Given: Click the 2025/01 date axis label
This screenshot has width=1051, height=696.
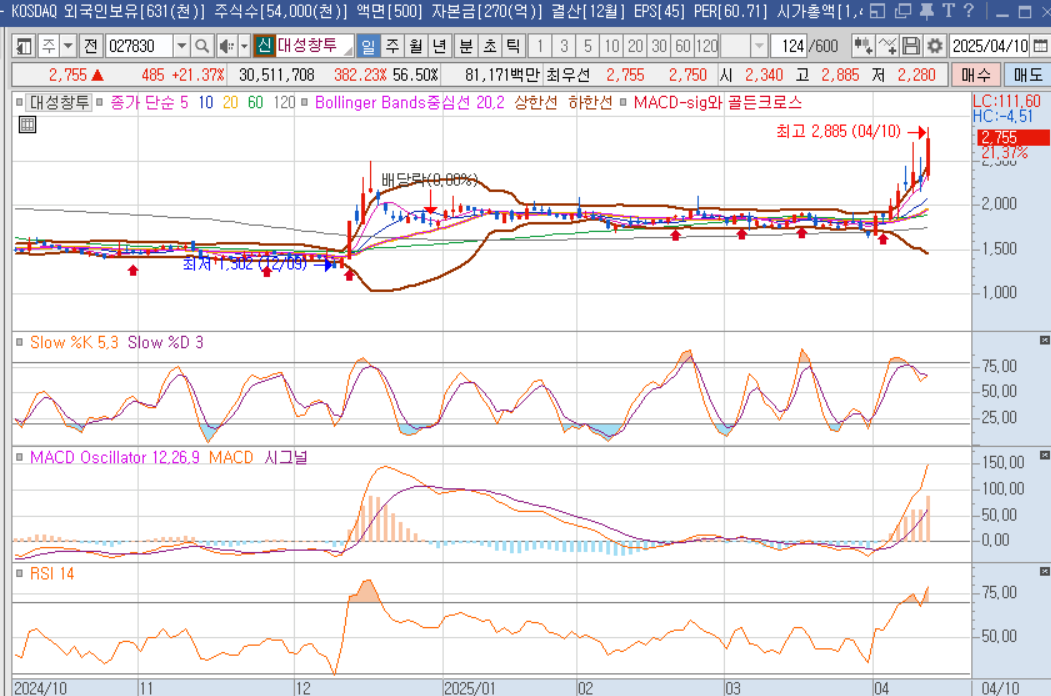Looking at the screenshot, I should [469, 688].
